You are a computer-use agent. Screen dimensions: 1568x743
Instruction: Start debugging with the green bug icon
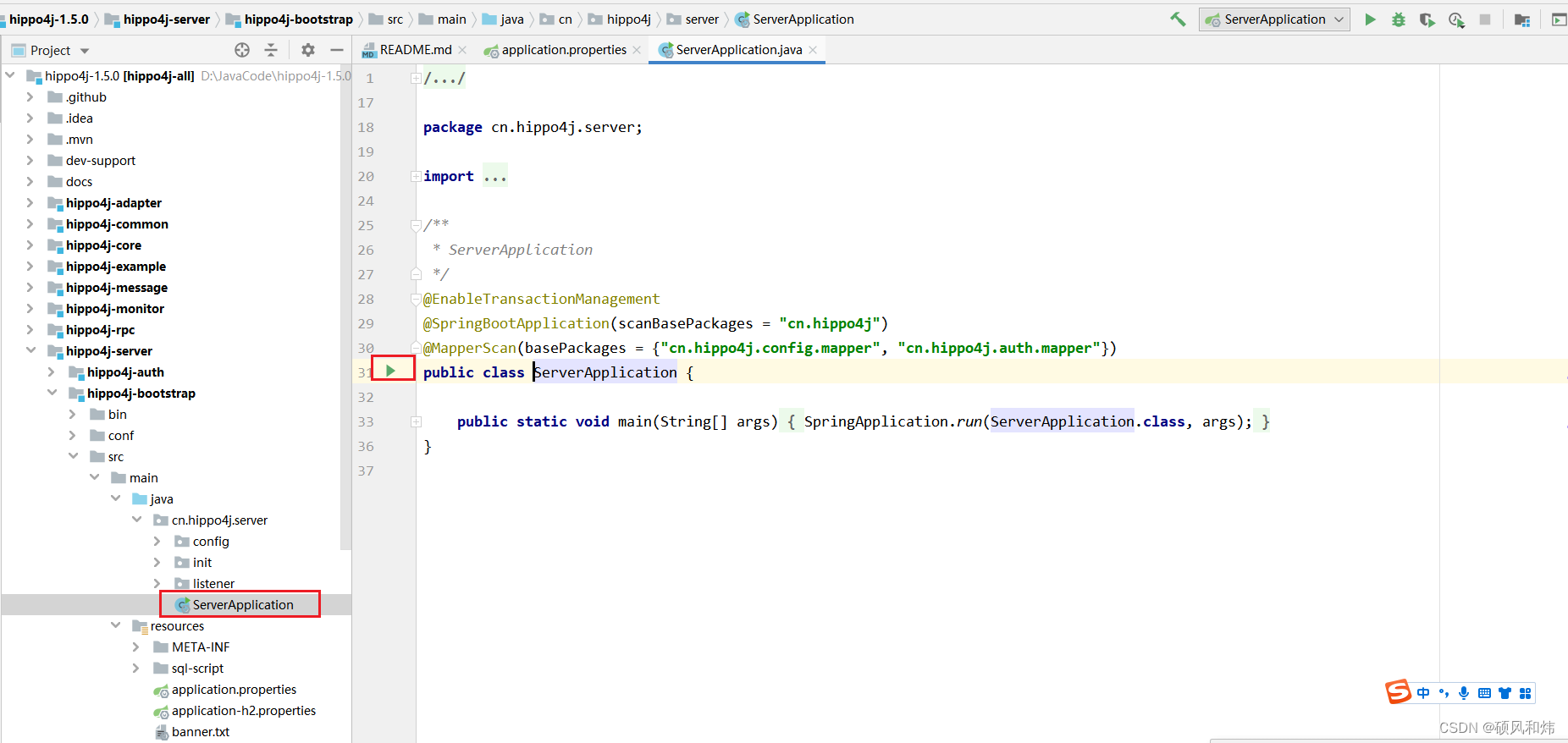pos(1399,19)
